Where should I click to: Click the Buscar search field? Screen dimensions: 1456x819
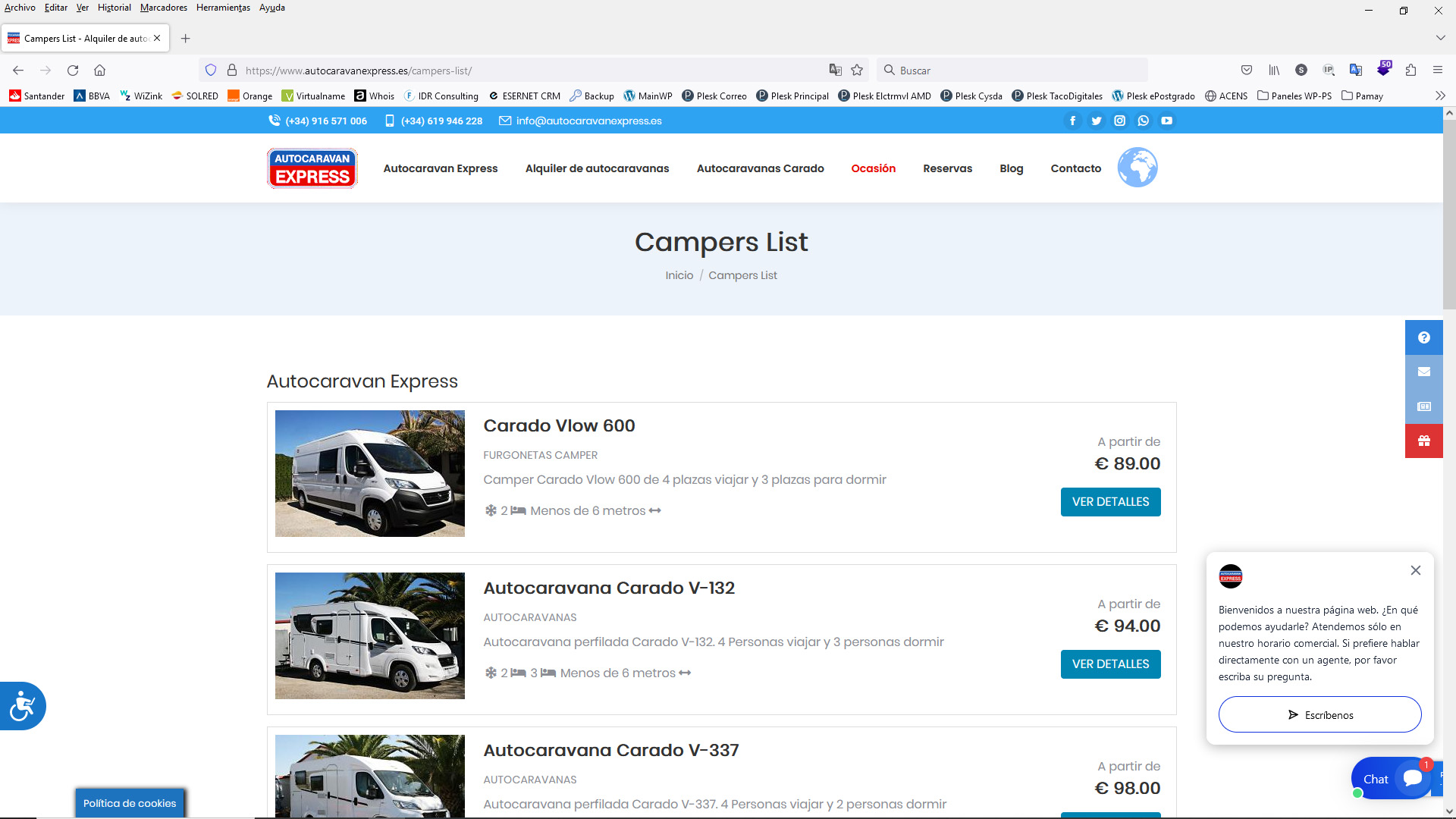click(1012, 70)
